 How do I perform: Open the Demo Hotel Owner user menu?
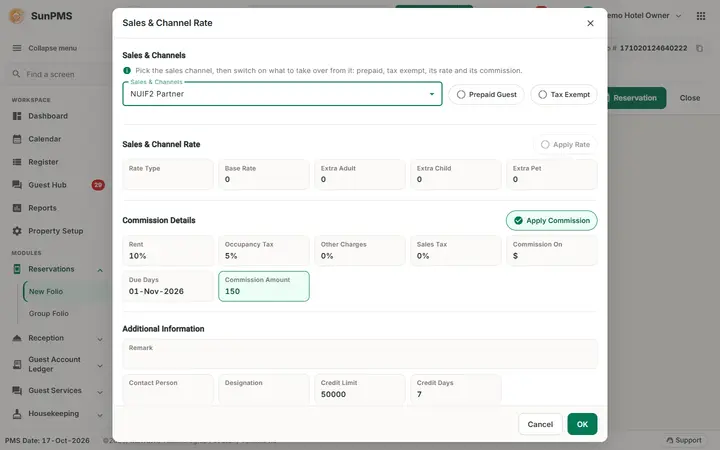coord(644,16)
